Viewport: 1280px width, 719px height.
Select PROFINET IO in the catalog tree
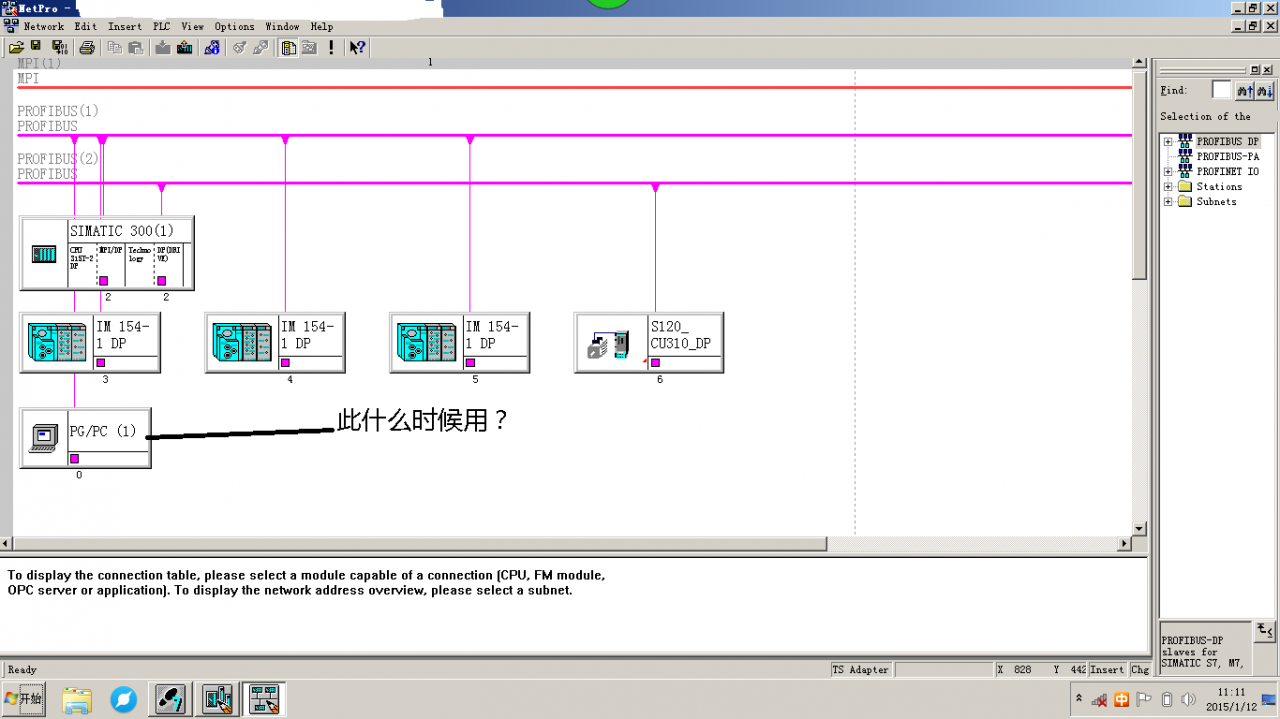tap(1227, 172)
